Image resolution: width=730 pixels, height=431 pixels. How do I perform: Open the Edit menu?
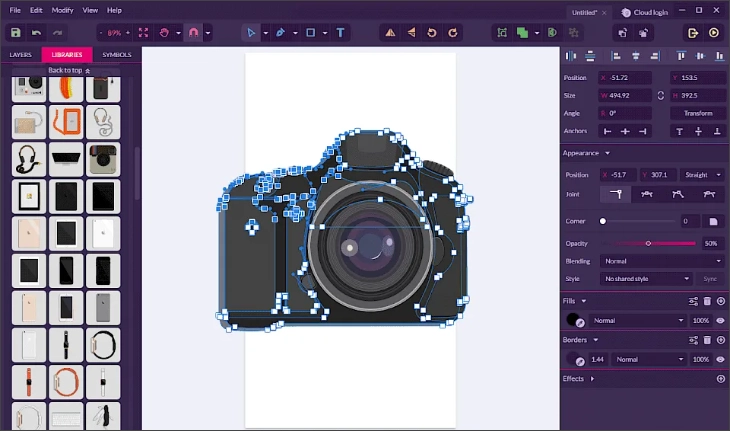(x=36, y=10)
